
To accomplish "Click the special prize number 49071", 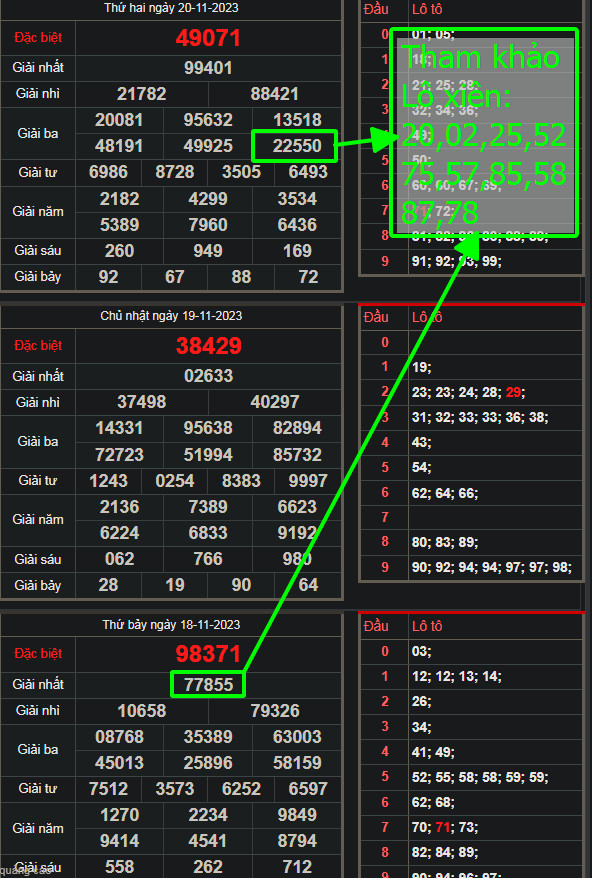I will click(208, 38).
